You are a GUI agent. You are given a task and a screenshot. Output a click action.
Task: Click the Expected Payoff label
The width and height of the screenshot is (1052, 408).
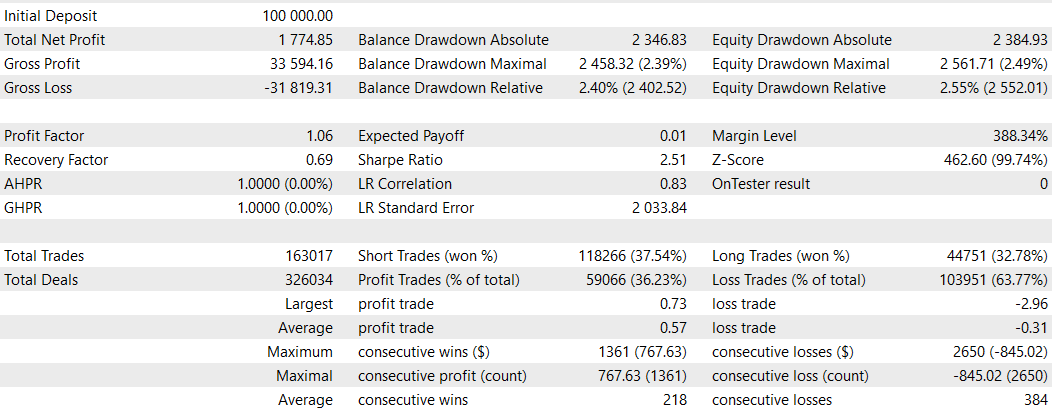[x=411, y=136]
